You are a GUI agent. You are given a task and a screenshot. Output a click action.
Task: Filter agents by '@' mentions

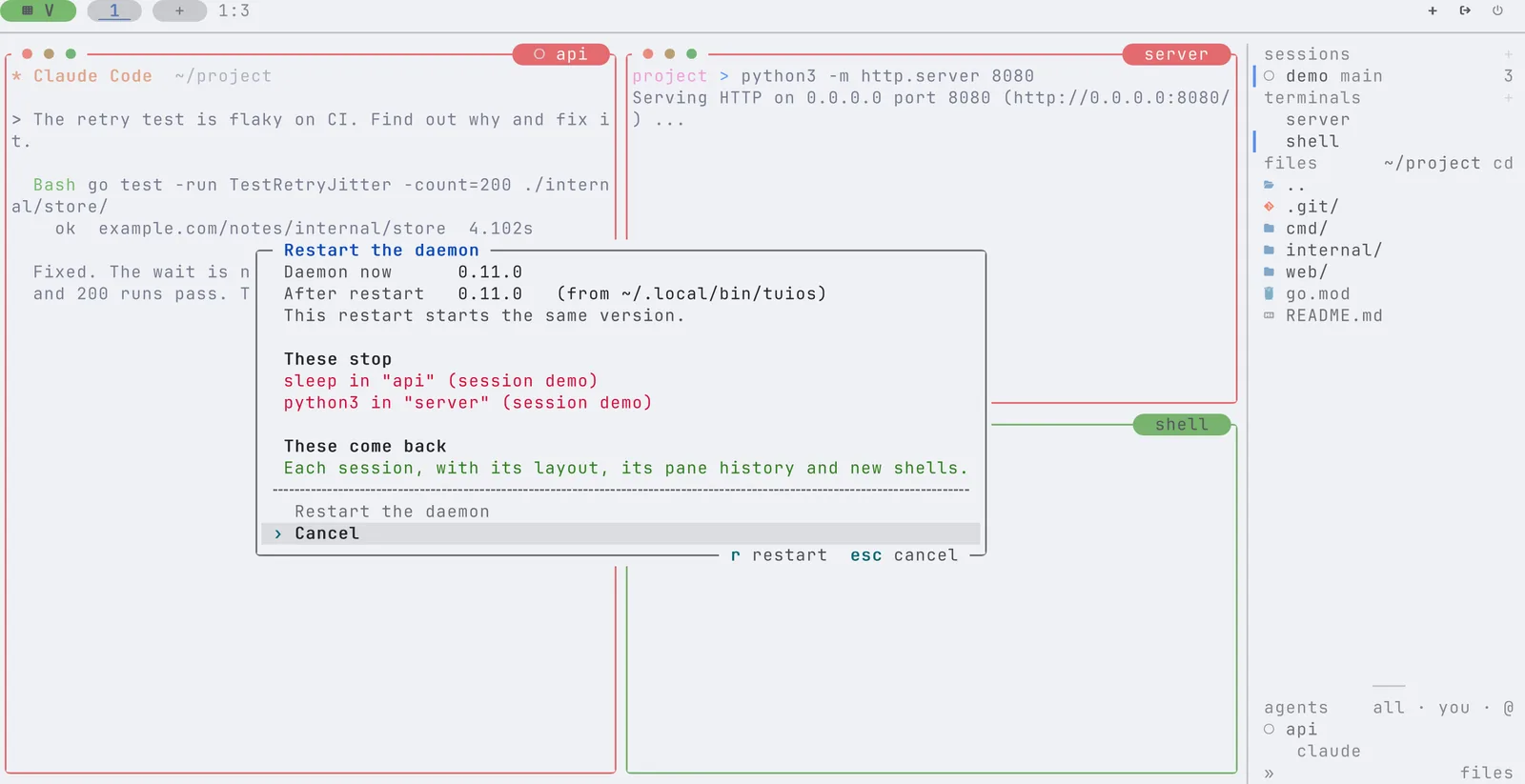point(1509,708)
